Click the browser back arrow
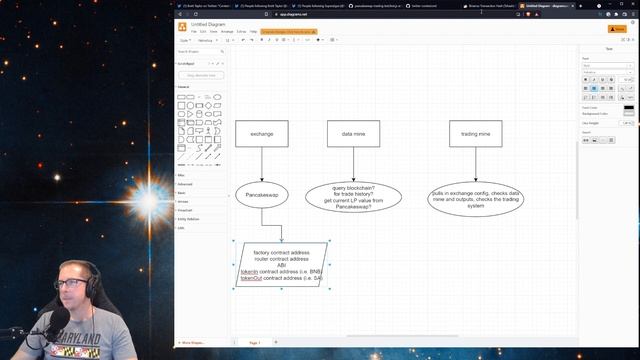 click(x=180, y=14)
